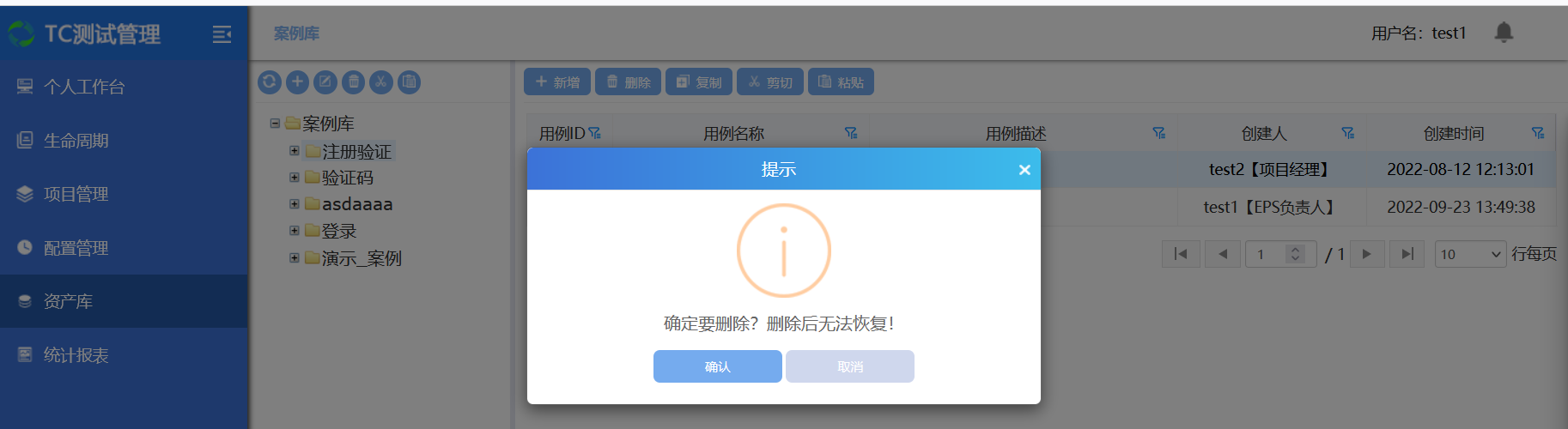This screenshot has height=429, width=1568.
Task: Open 项目管理 in the sidebar menu
Action: tap(76, 195)
